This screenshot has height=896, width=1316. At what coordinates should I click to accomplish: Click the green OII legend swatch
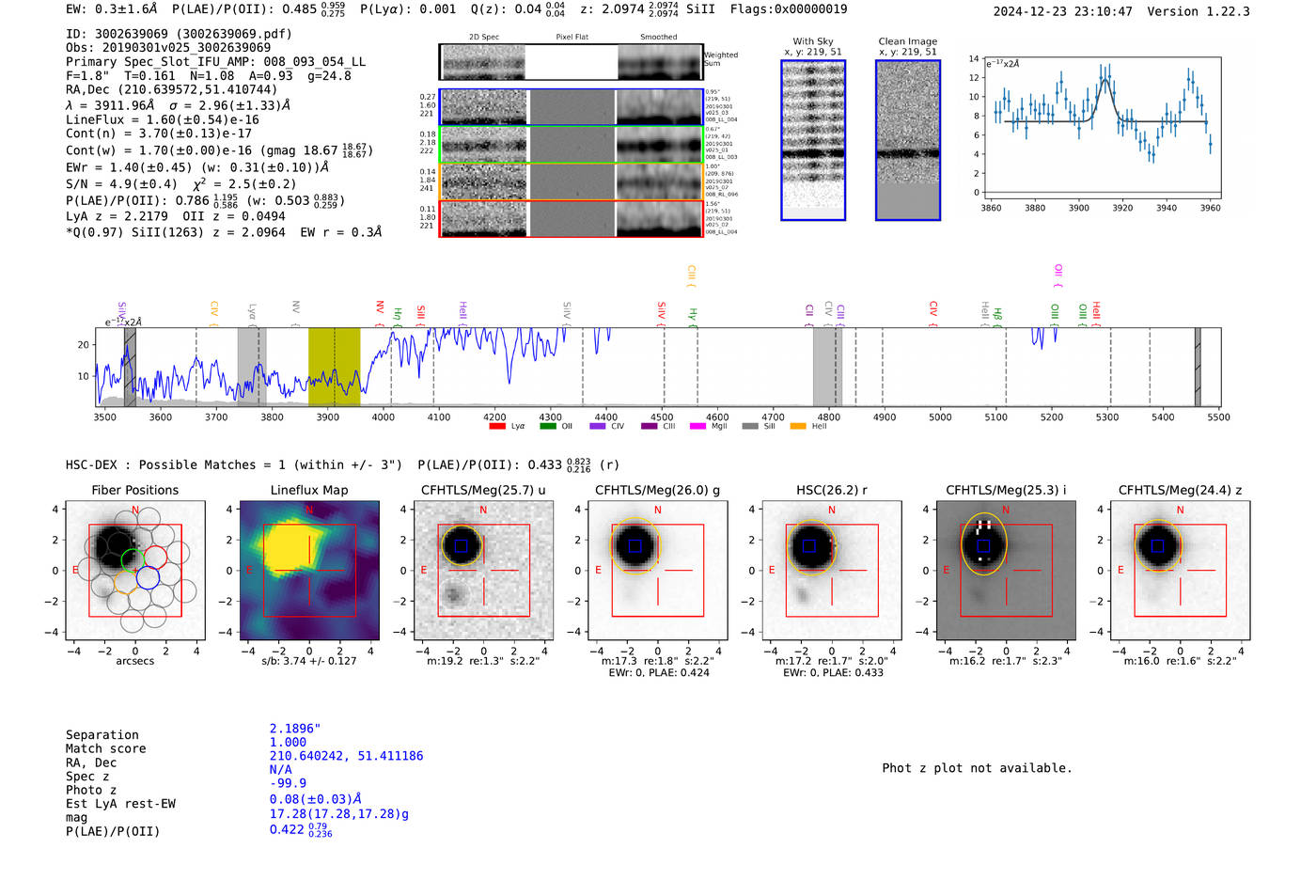(548, 427)
